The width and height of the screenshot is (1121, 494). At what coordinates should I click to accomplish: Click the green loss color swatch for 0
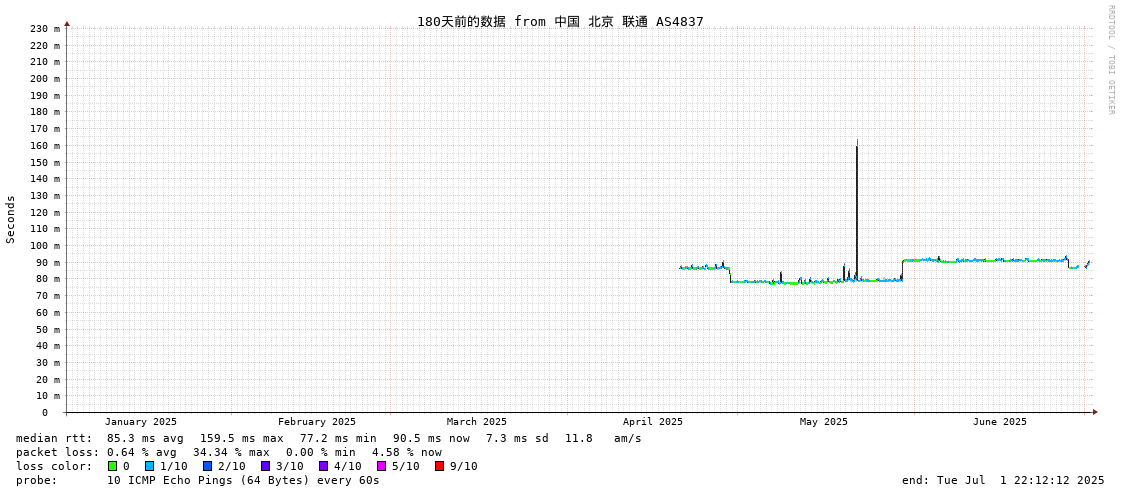point(112,466)
